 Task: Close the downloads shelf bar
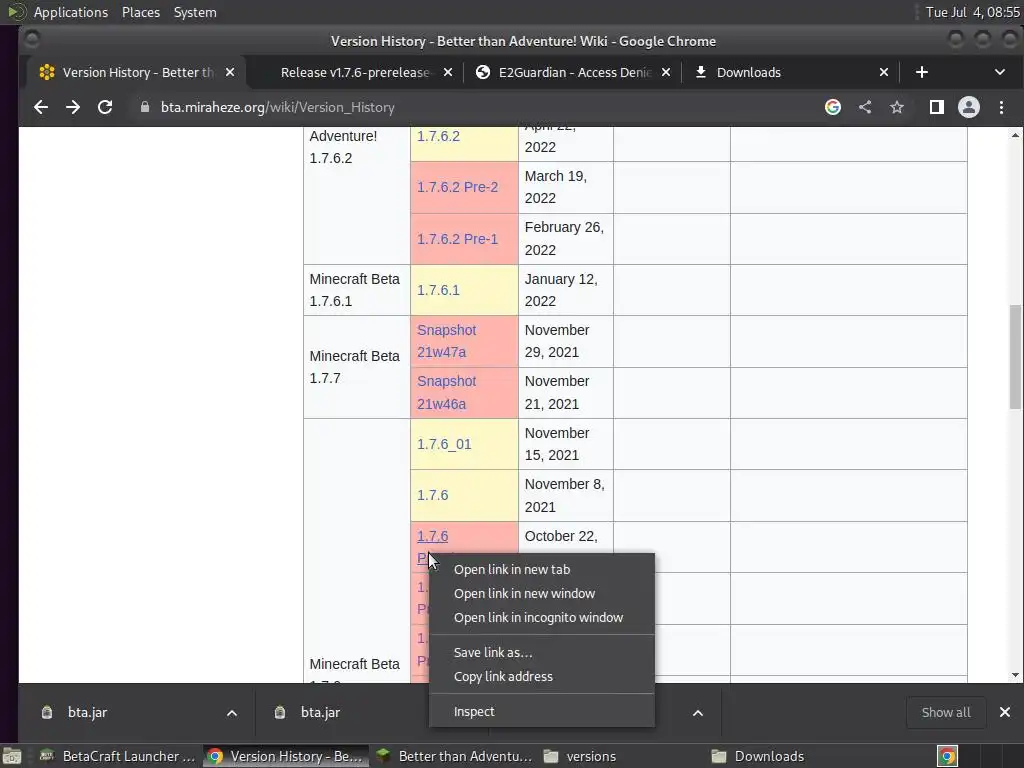1004,712
